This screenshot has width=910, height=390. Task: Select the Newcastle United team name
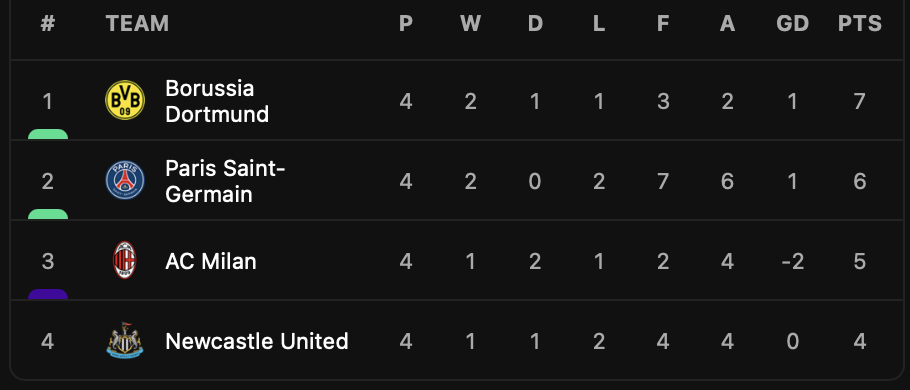point(257,341)
